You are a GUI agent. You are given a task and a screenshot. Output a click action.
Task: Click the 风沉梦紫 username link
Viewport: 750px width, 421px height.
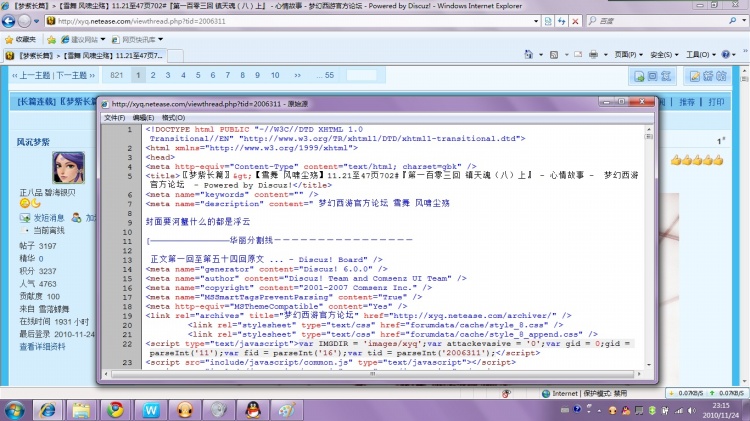33,142
